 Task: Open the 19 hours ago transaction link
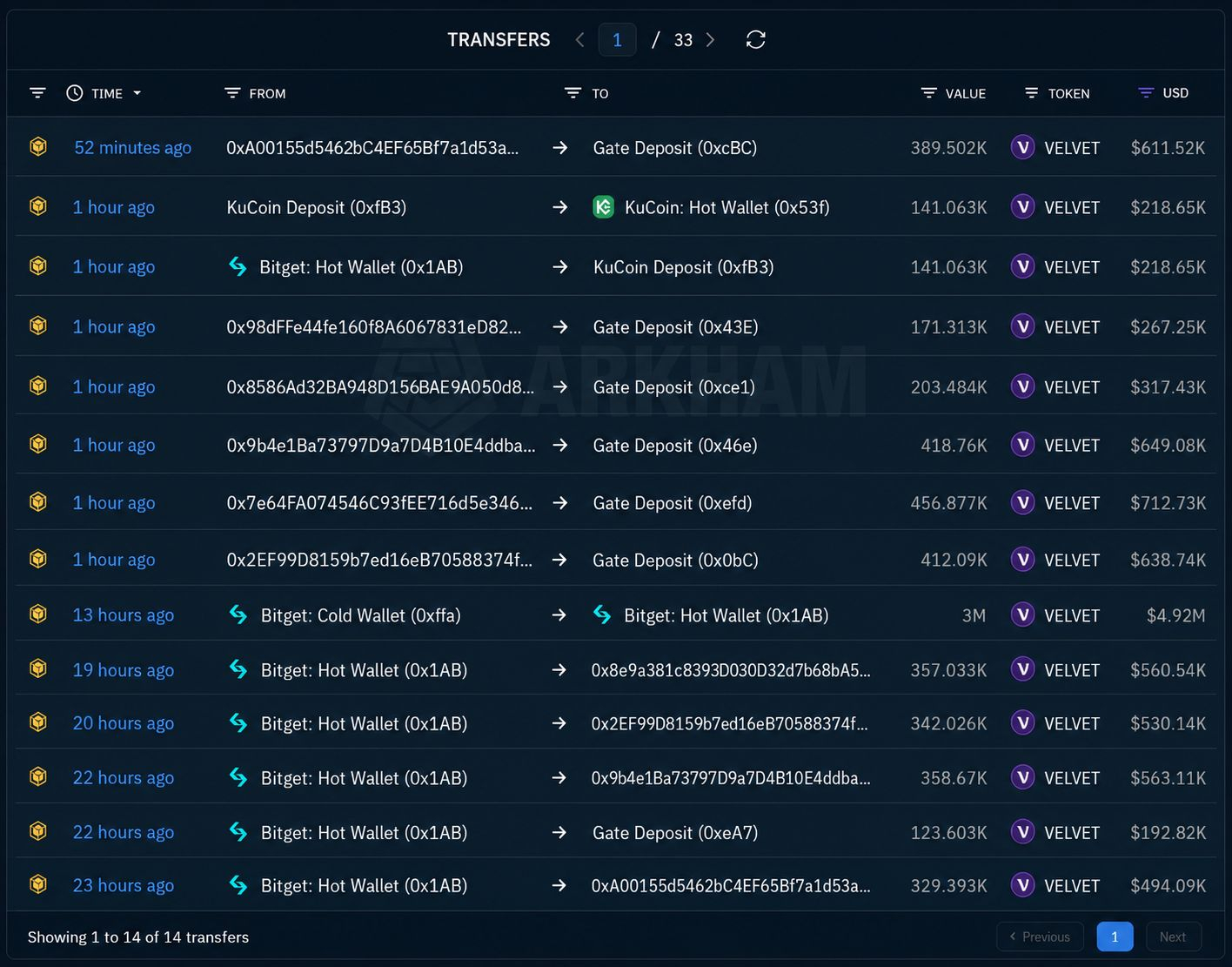(x=124, y=669)
